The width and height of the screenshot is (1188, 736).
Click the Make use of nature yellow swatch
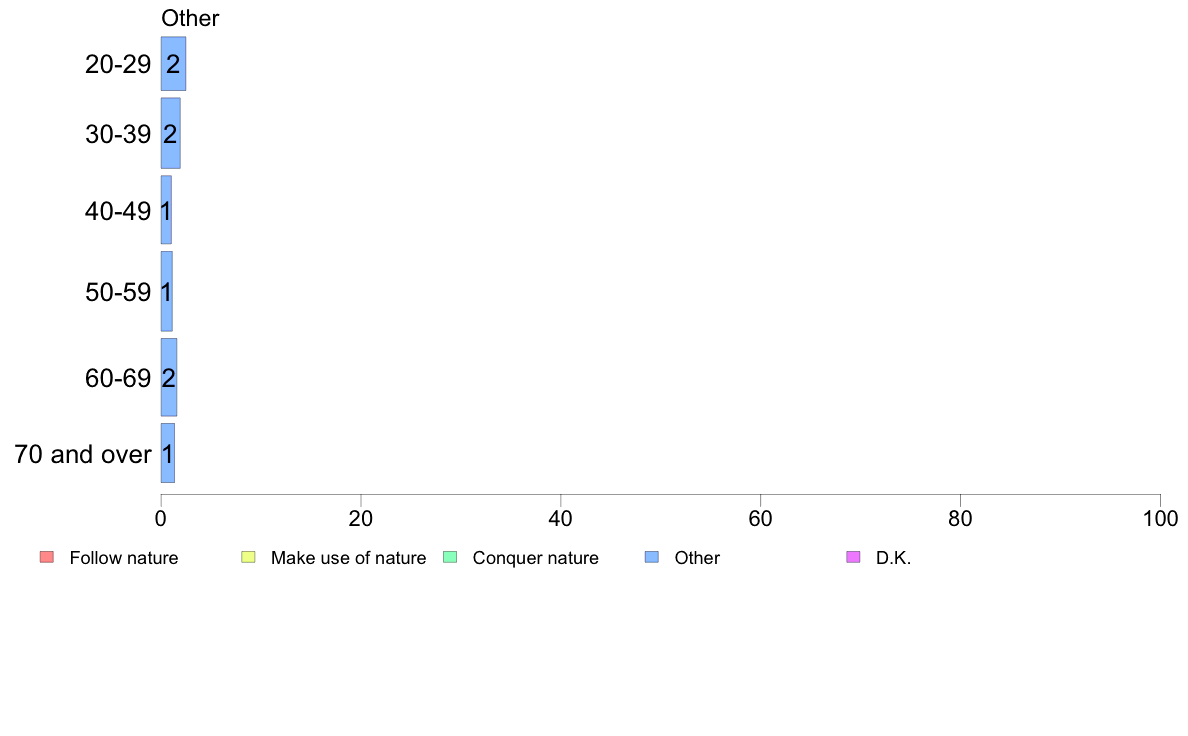pos(248,557)
